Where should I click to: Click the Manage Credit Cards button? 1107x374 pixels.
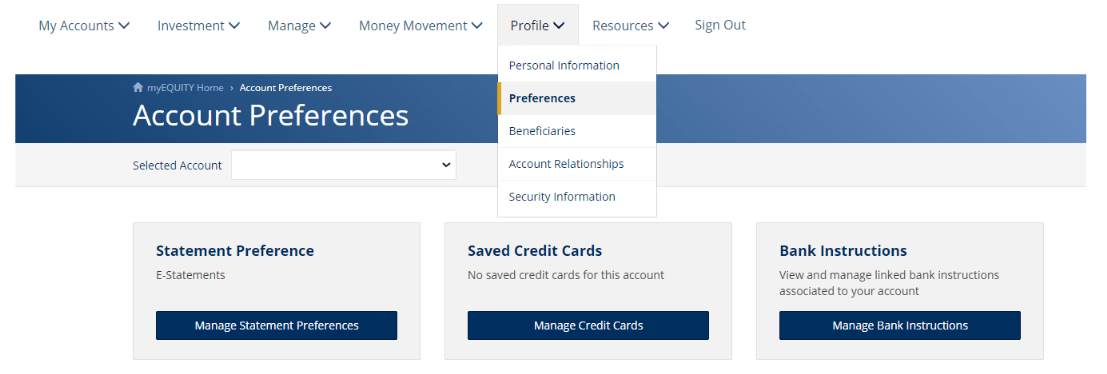[588, 325]
